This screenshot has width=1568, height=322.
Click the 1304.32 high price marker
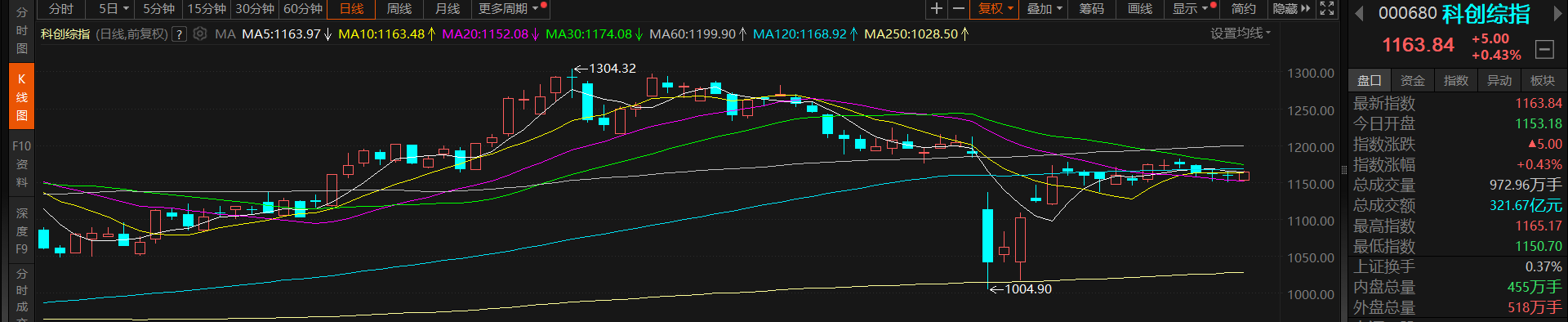[605, 69]
